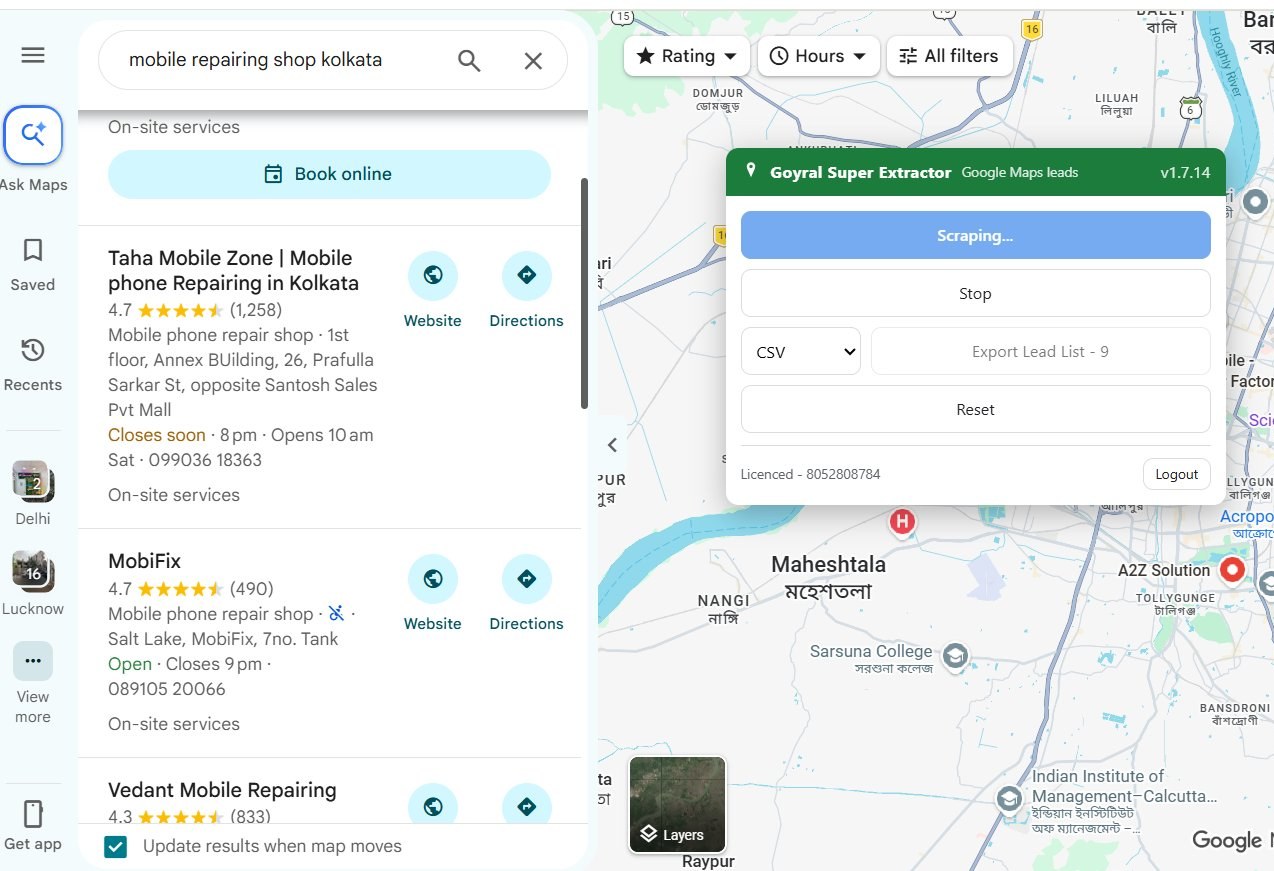The height and width of the screenshot is (871, 1274).
Task: Open Delhi recent place thumbnail
Action: click(x=33, y=482)
